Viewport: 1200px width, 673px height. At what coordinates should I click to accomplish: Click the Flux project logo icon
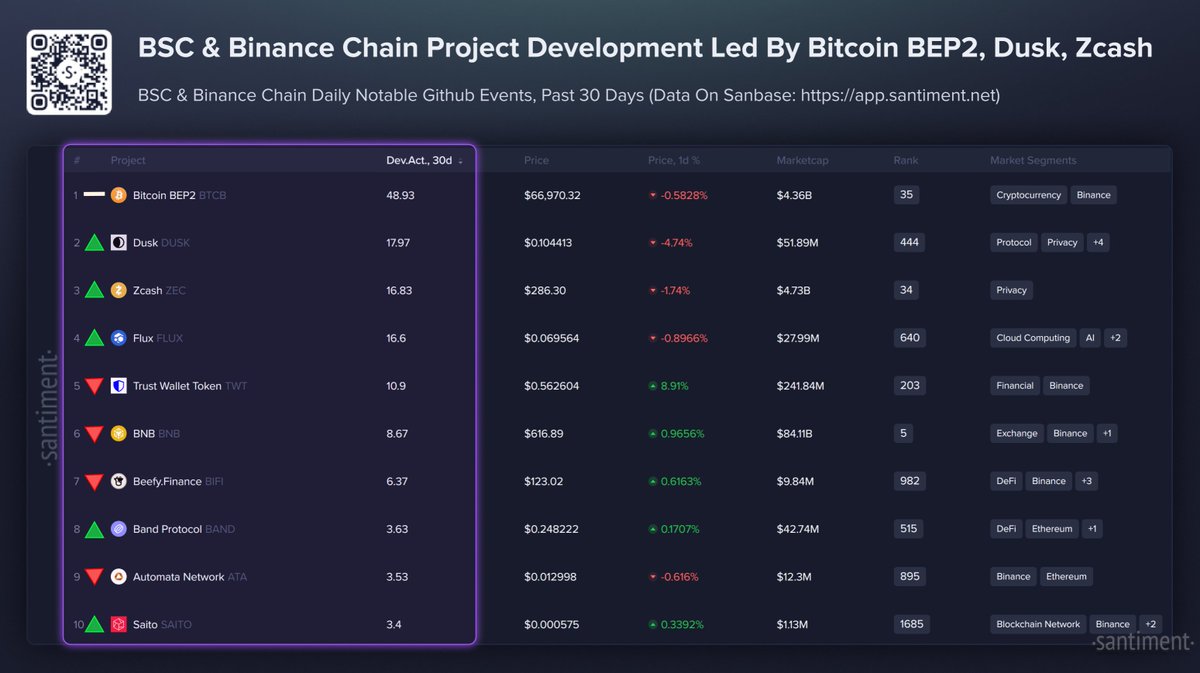tap(118, 338)
